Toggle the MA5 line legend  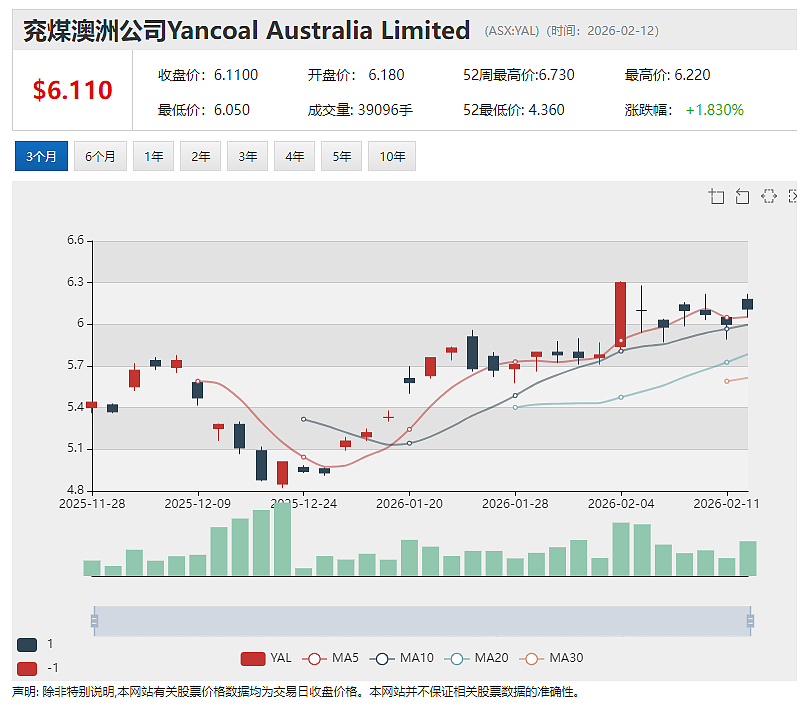330,658
